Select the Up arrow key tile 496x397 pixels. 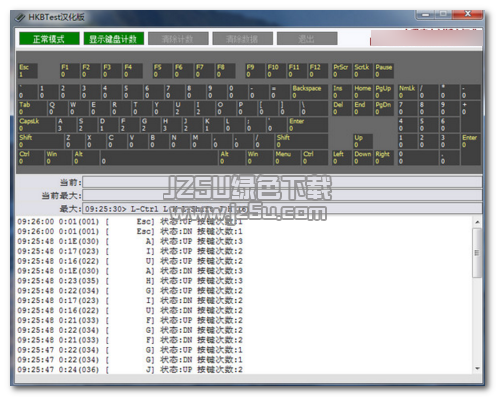[363, 141]
